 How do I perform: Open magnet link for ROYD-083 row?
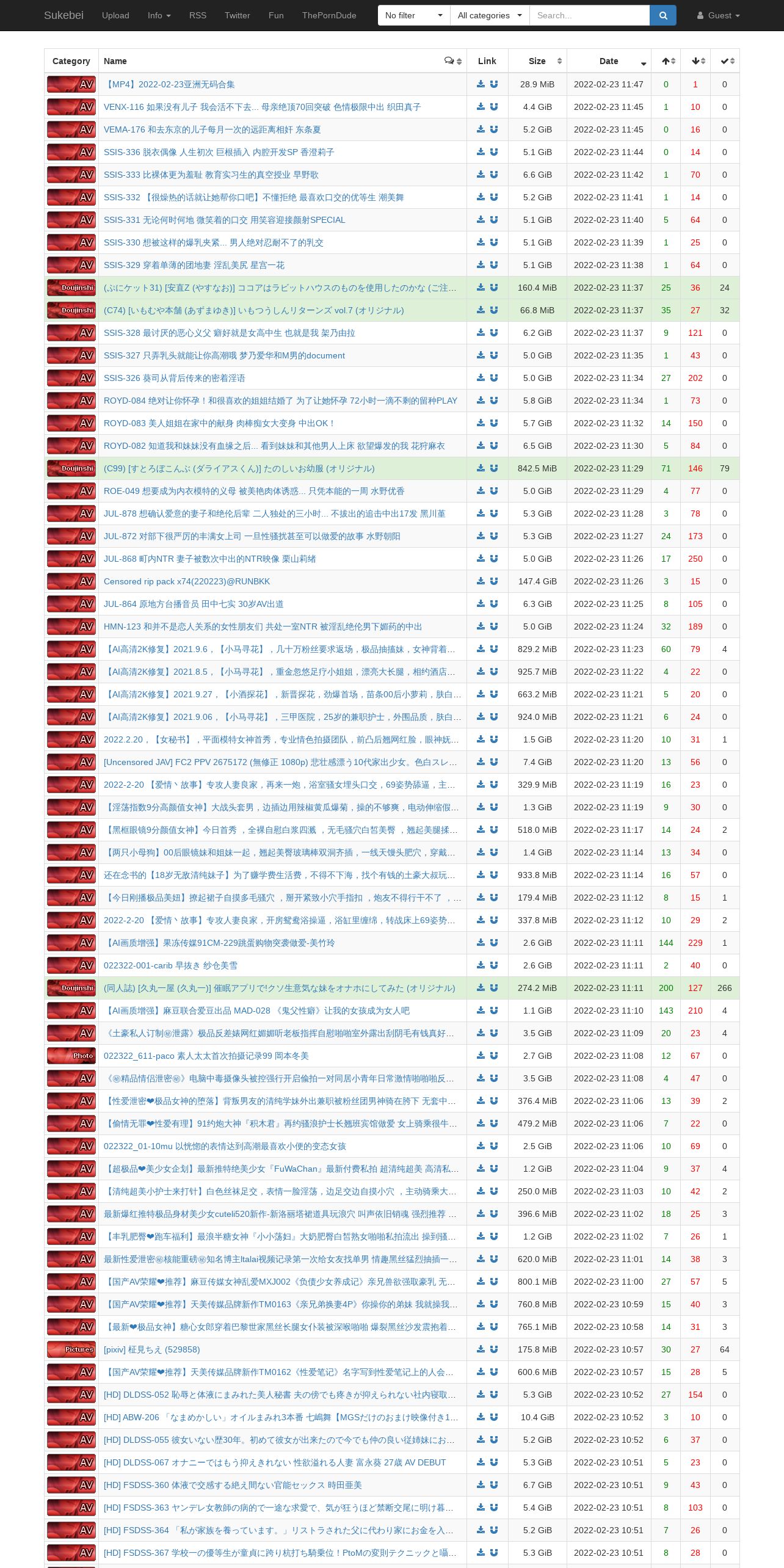pyautogui.click(x=494, y=423)
